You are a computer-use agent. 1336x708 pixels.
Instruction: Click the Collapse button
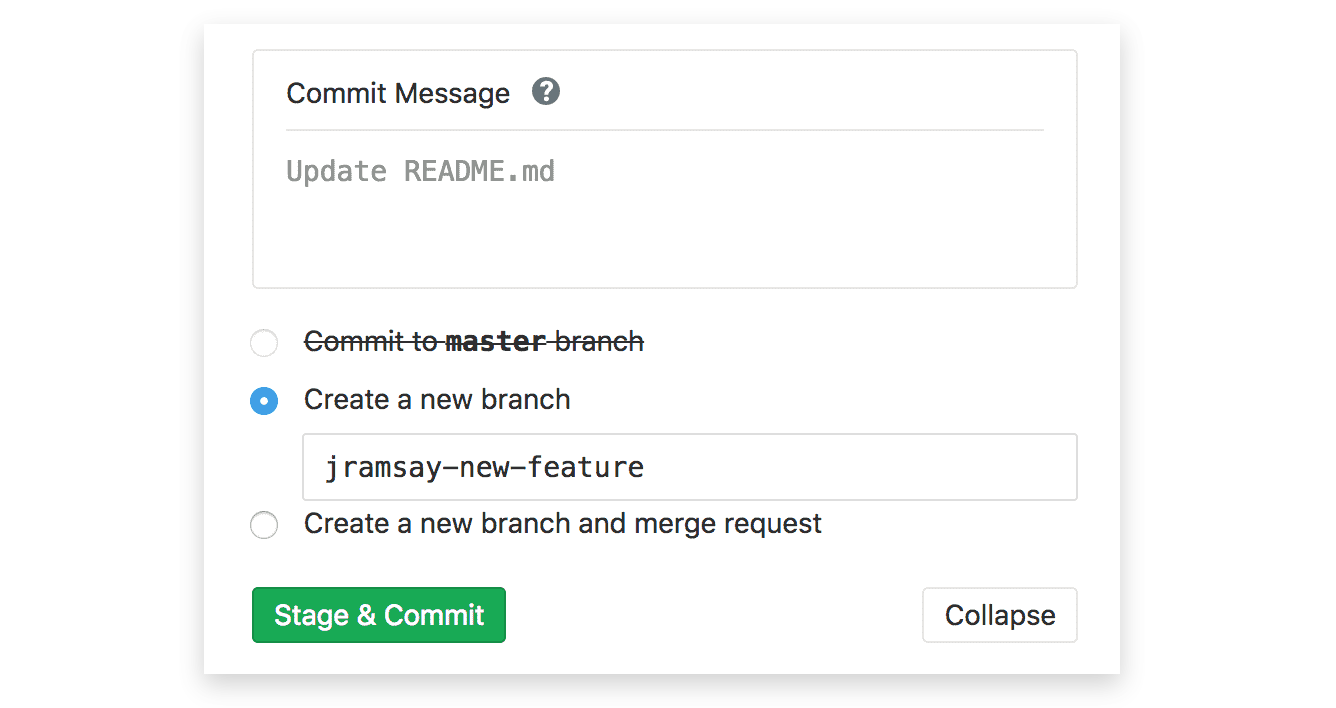[999, 615]
